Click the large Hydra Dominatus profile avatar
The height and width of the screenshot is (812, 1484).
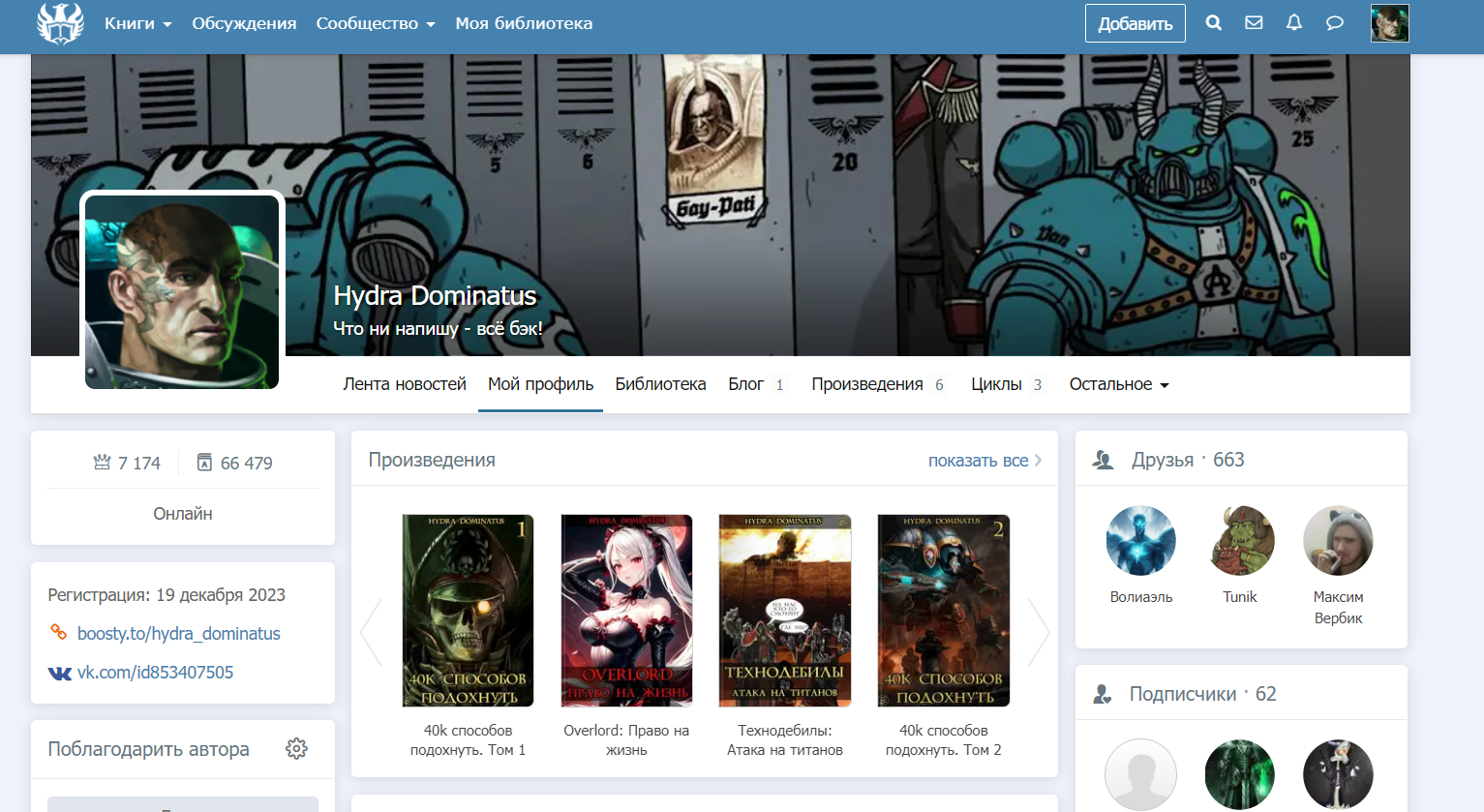(x=182, y=291)
